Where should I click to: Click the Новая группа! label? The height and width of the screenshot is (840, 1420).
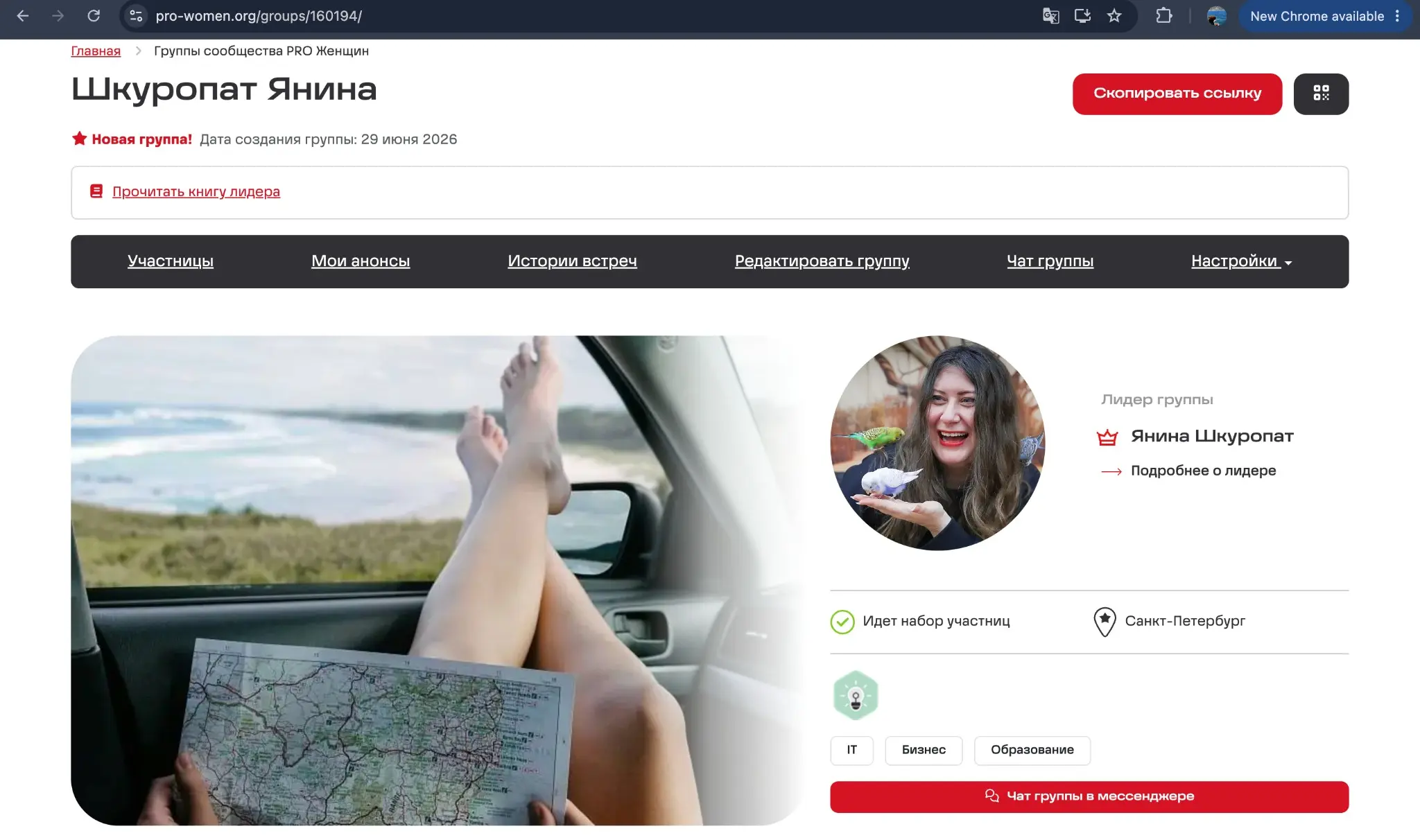142,139
